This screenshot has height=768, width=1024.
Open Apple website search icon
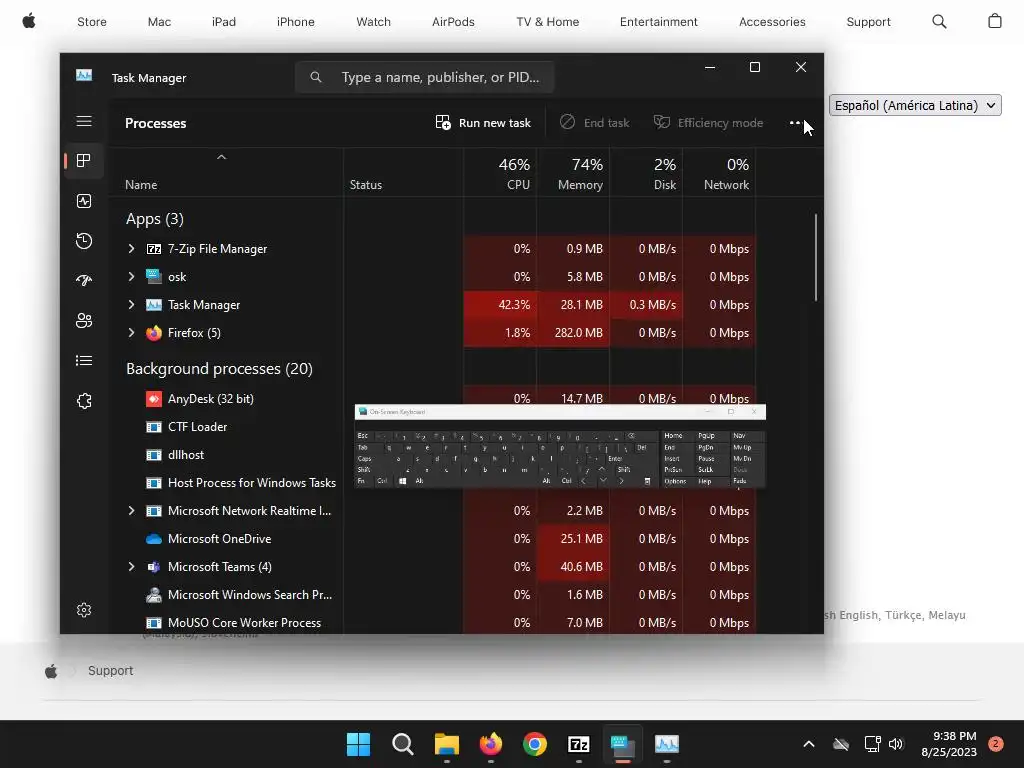(939, 22)
